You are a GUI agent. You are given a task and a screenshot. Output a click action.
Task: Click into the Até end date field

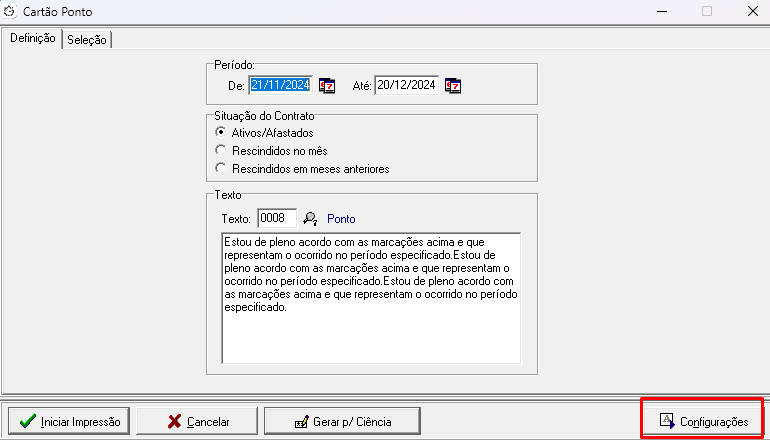pos(406,86)
